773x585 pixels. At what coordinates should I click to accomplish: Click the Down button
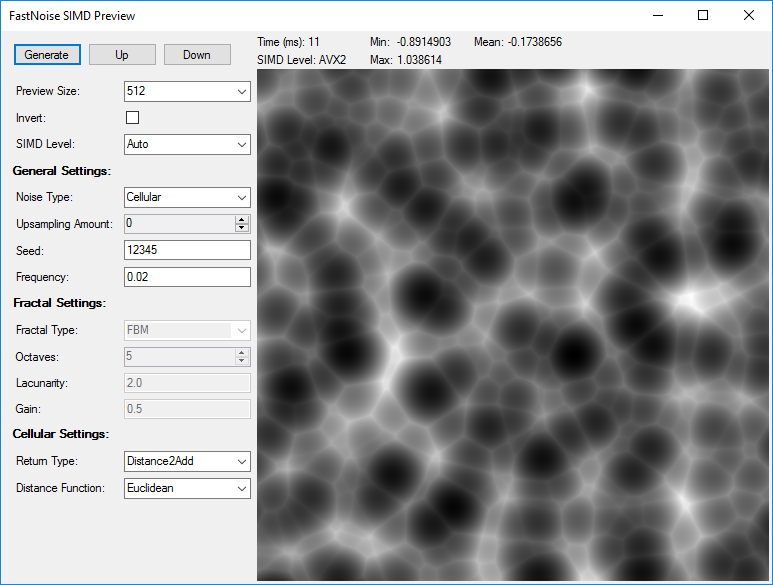point(197,55)
